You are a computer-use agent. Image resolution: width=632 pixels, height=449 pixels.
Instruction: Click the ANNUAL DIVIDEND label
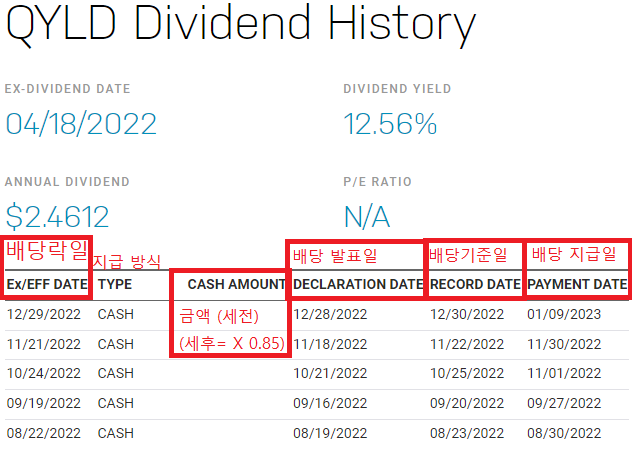click(67, 182)
